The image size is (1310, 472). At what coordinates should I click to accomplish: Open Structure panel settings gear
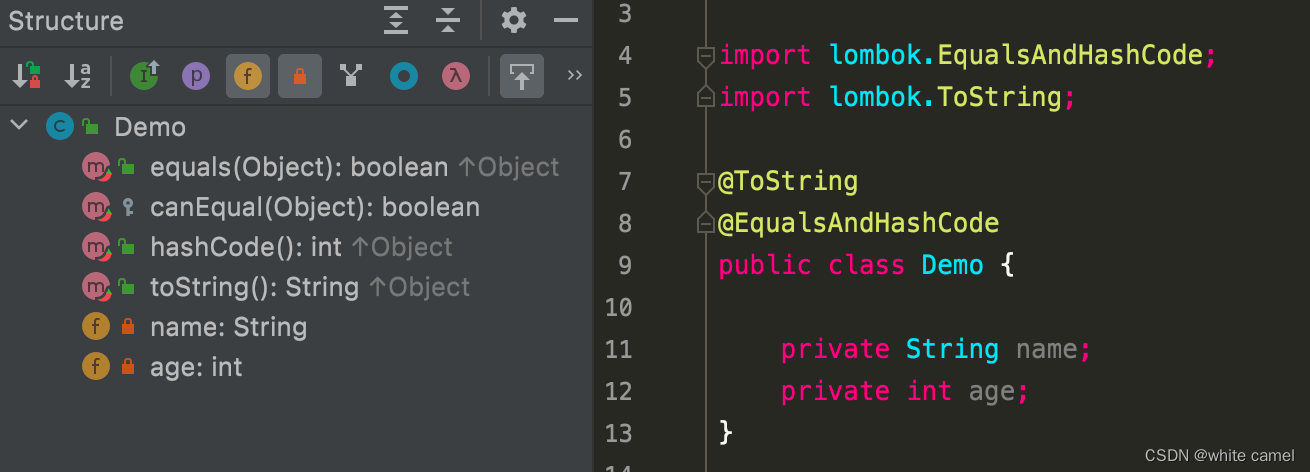pyautogui.click(x=514, y=20)
